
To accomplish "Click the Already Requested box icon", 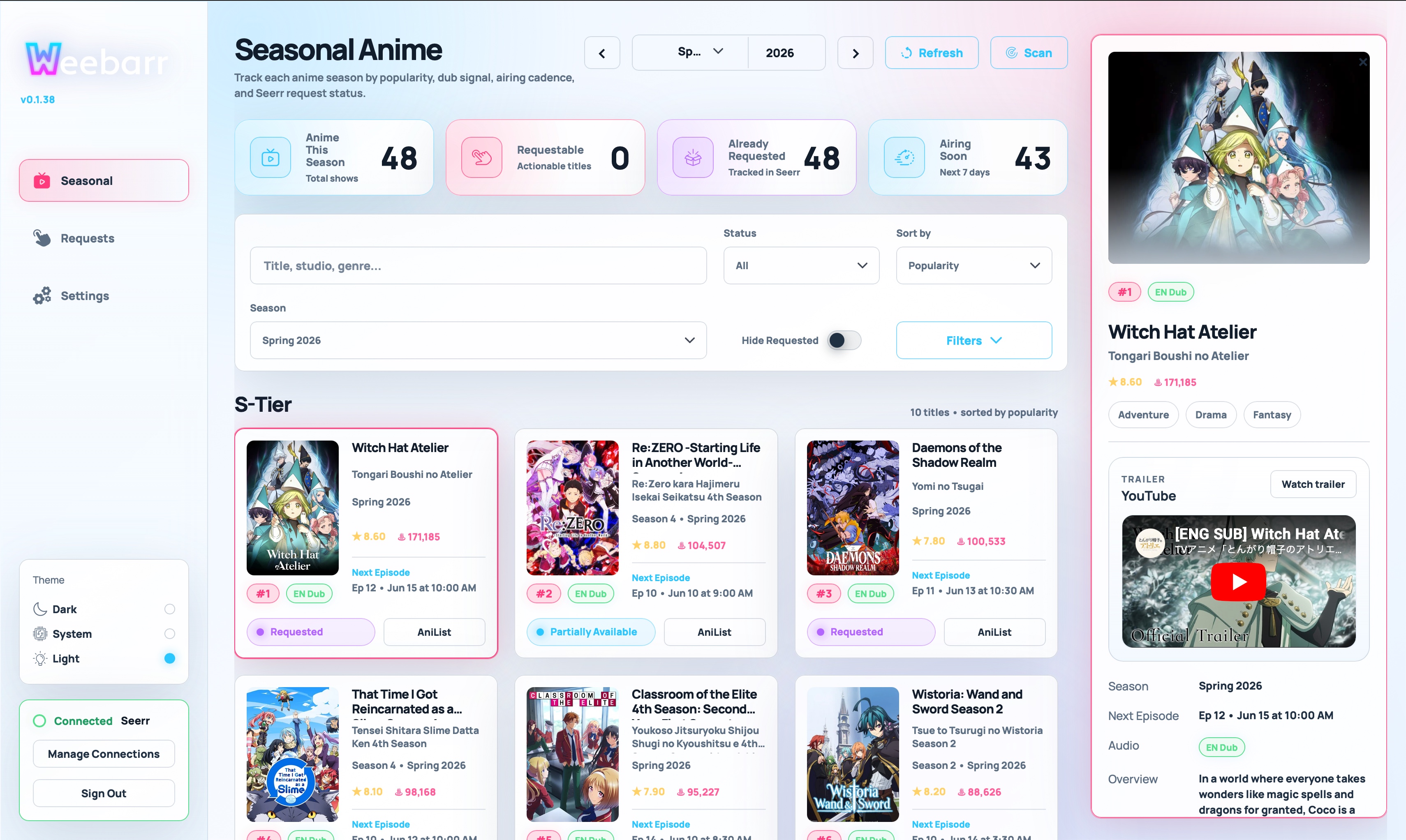I will (x=693, y=158).
